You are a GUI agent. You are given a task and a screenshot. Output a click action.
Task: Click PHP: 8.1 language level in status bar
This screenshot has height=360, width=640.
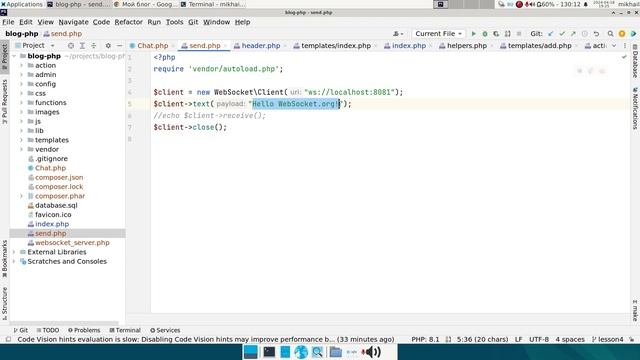pyautogui.click(x=425, y=340)
